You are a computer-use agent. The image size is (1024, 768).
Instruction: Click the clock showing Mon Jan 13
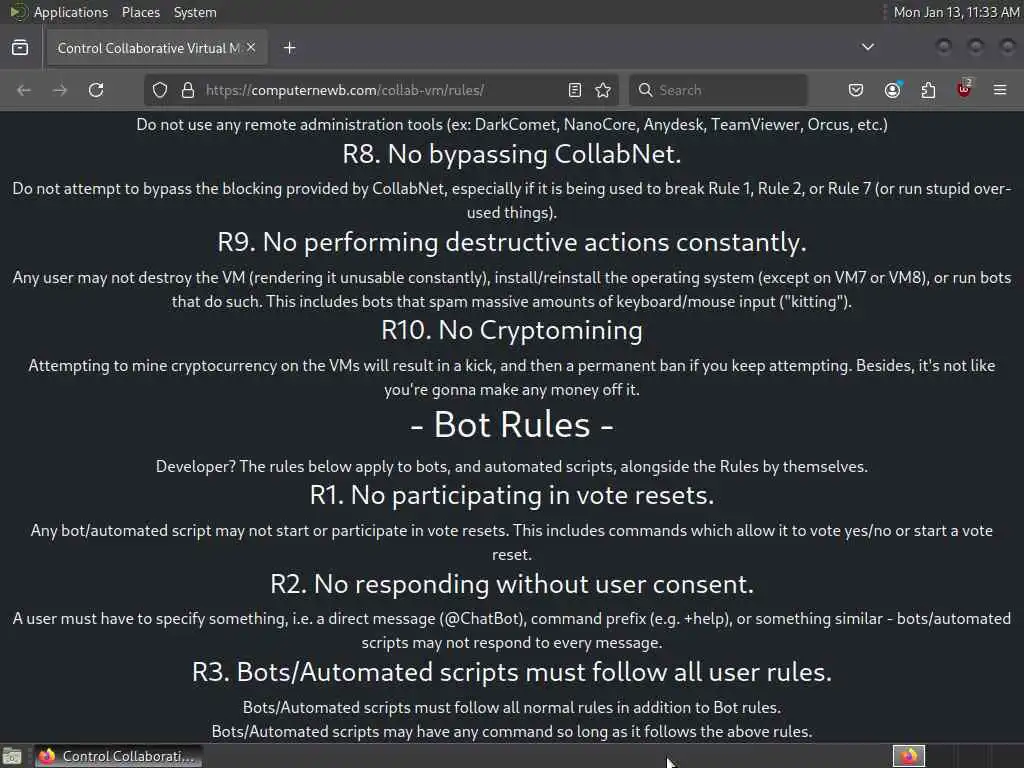coord(956,12)
